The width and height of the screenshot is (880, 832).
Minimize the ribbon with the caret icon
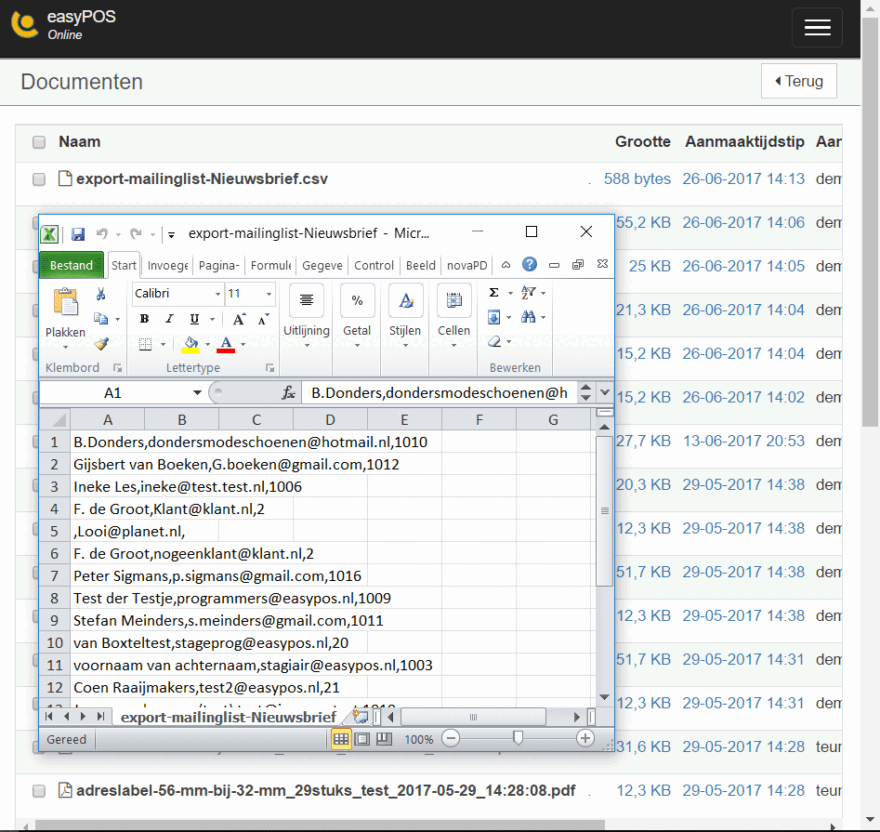tap(506, 265)
